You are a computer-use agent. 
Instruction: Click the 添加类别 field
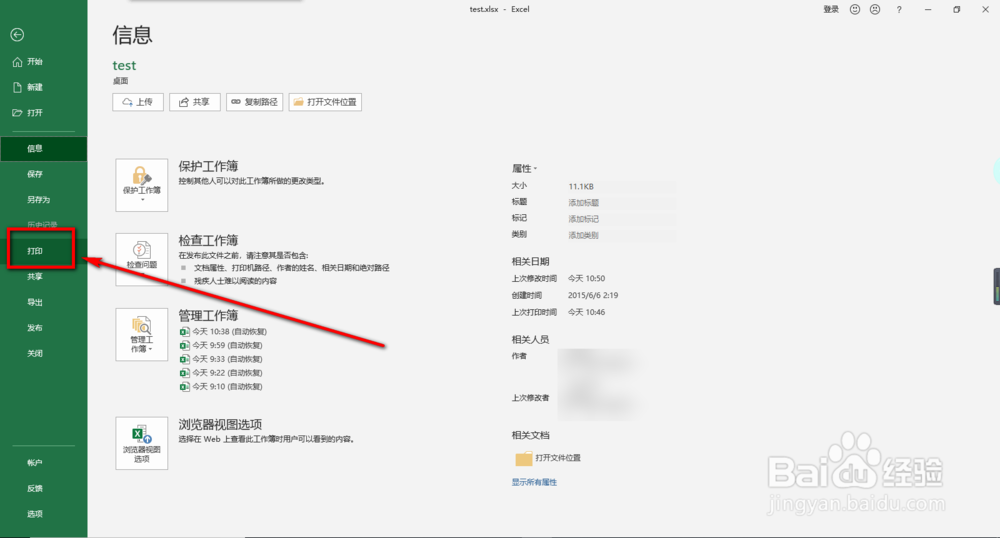pyautogui.click(x=621, y=235)
